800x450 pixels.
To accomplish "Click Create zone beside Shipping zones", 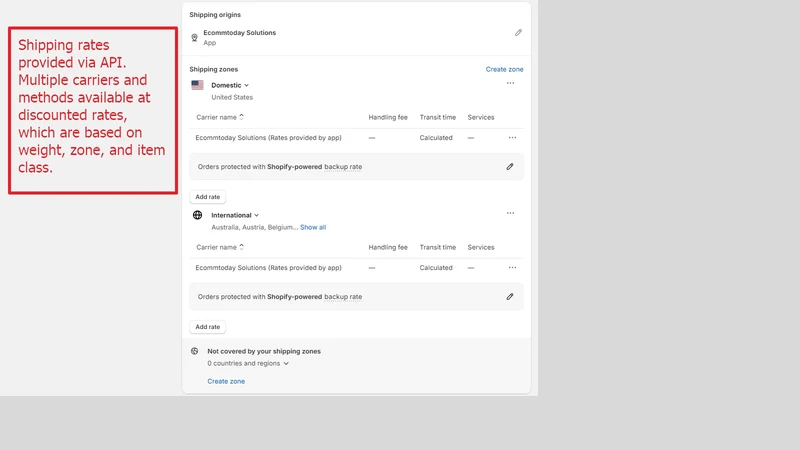I will tap(504, 69).
